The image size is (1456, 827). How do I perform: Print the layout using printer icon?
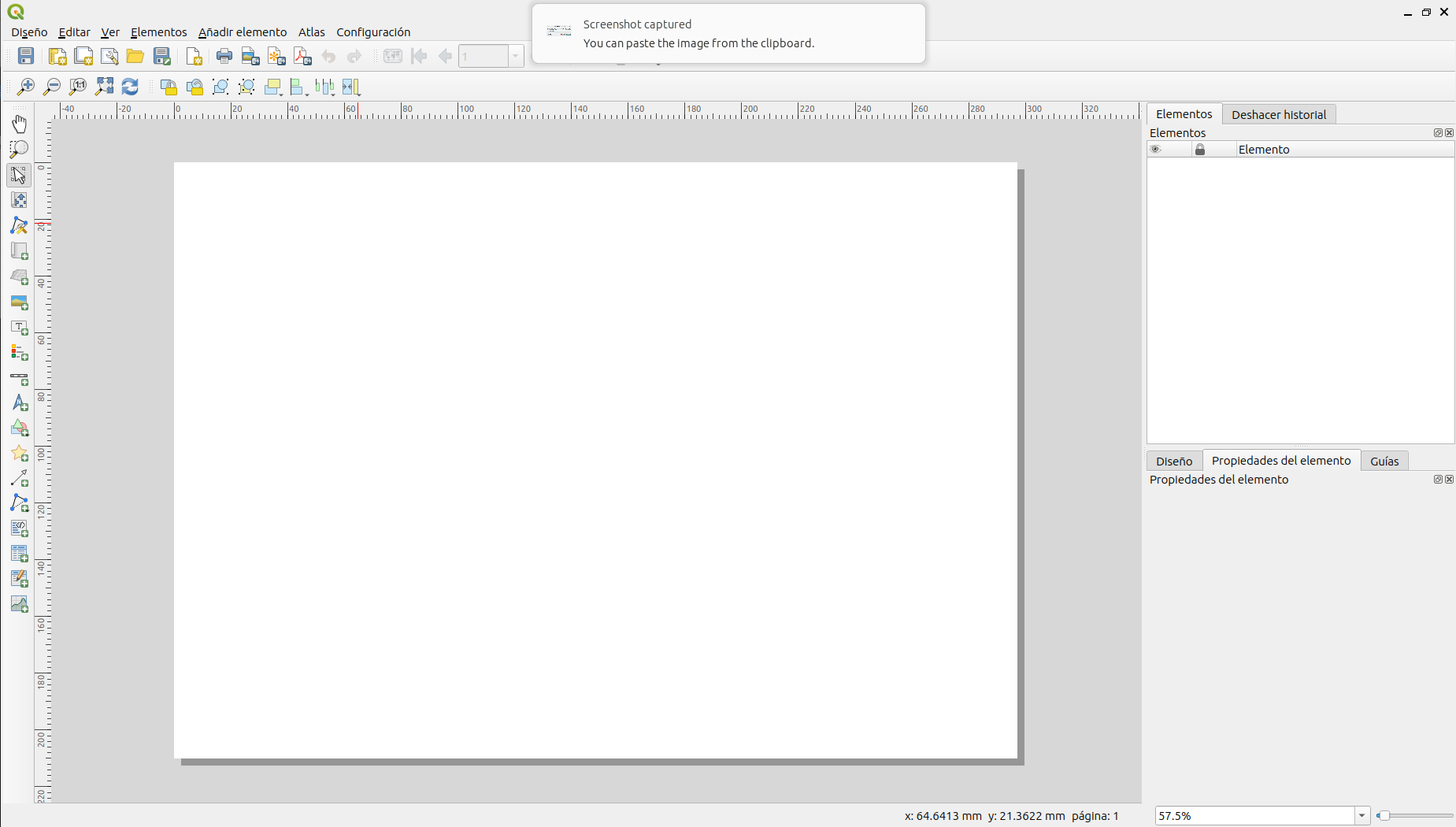[224, 56]
